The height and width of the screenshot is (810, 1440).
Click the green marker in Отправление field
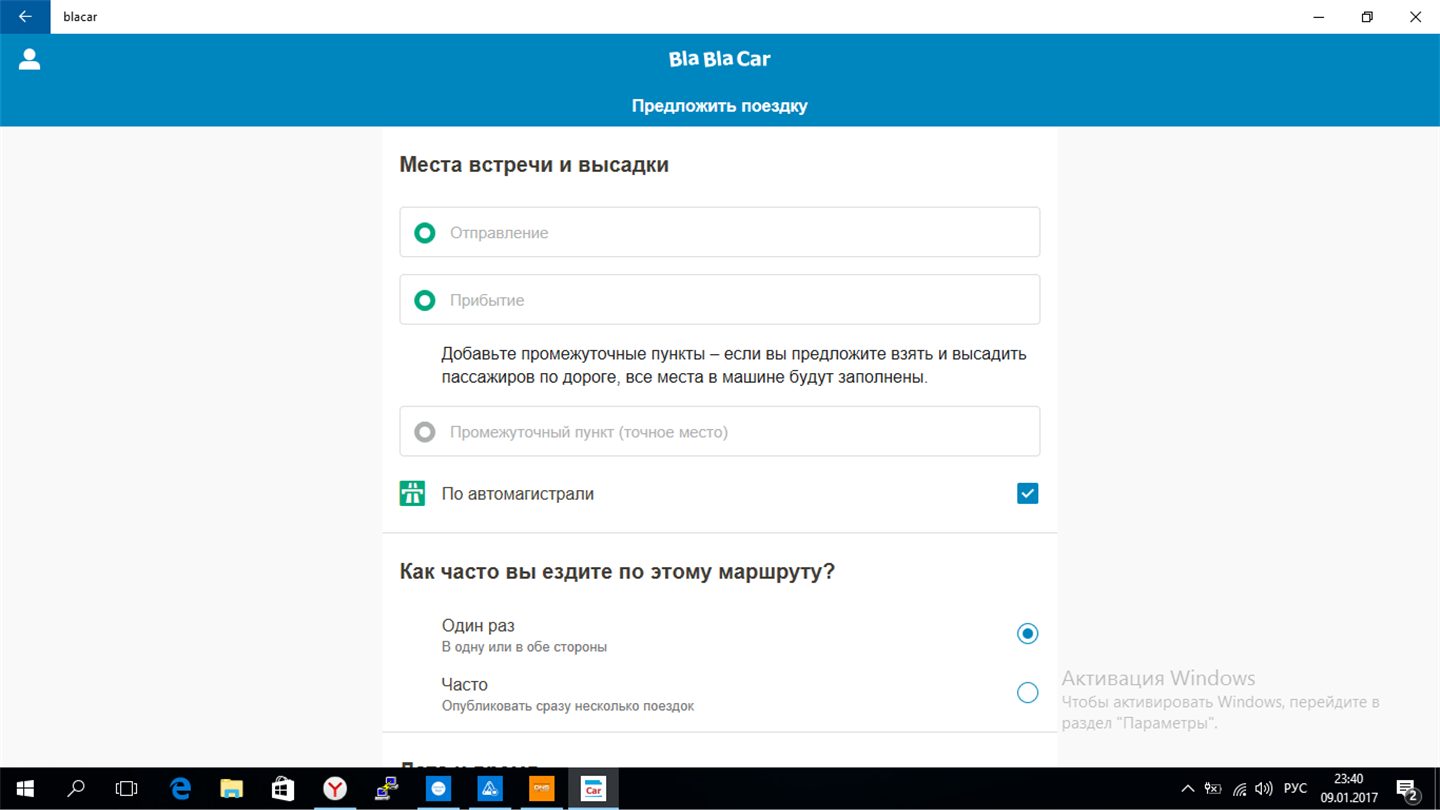(425, 233)
